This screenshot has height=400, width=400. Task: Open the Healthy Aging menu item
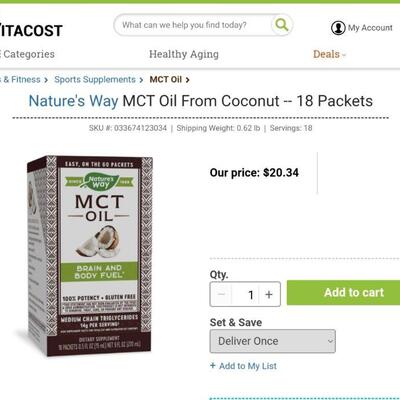click(x=184, y=54)
